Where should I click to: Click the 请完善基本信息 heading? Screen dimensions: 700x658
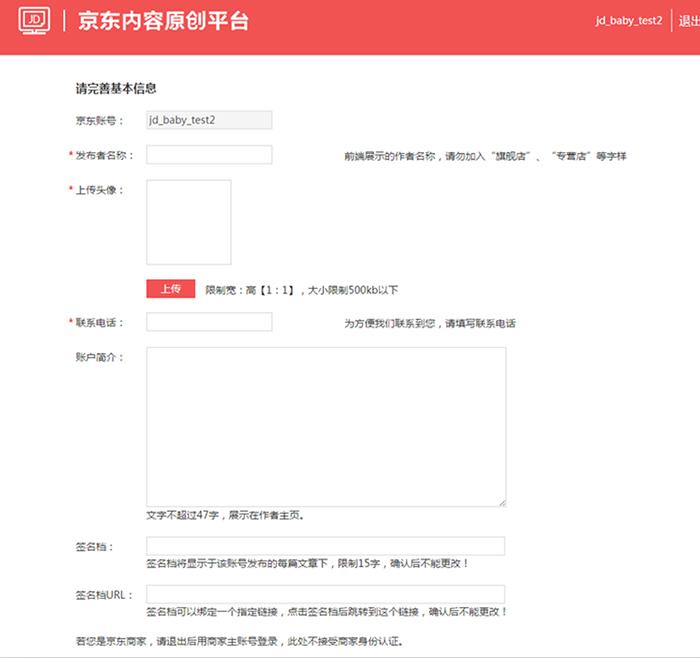click(x=116, y=88)
